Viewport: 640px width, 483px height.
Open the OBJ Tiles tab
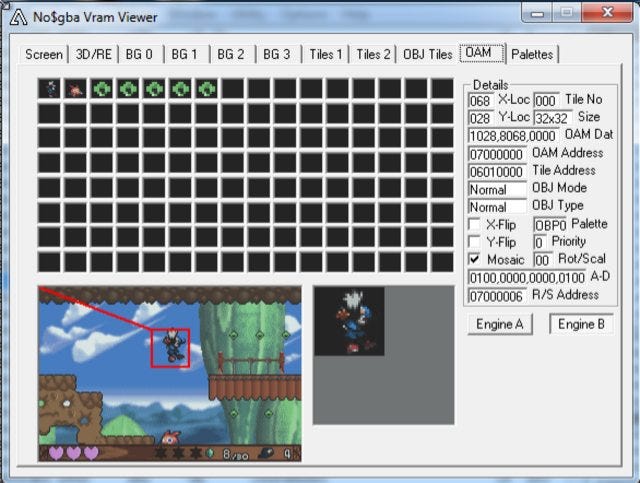coord(427,54)
